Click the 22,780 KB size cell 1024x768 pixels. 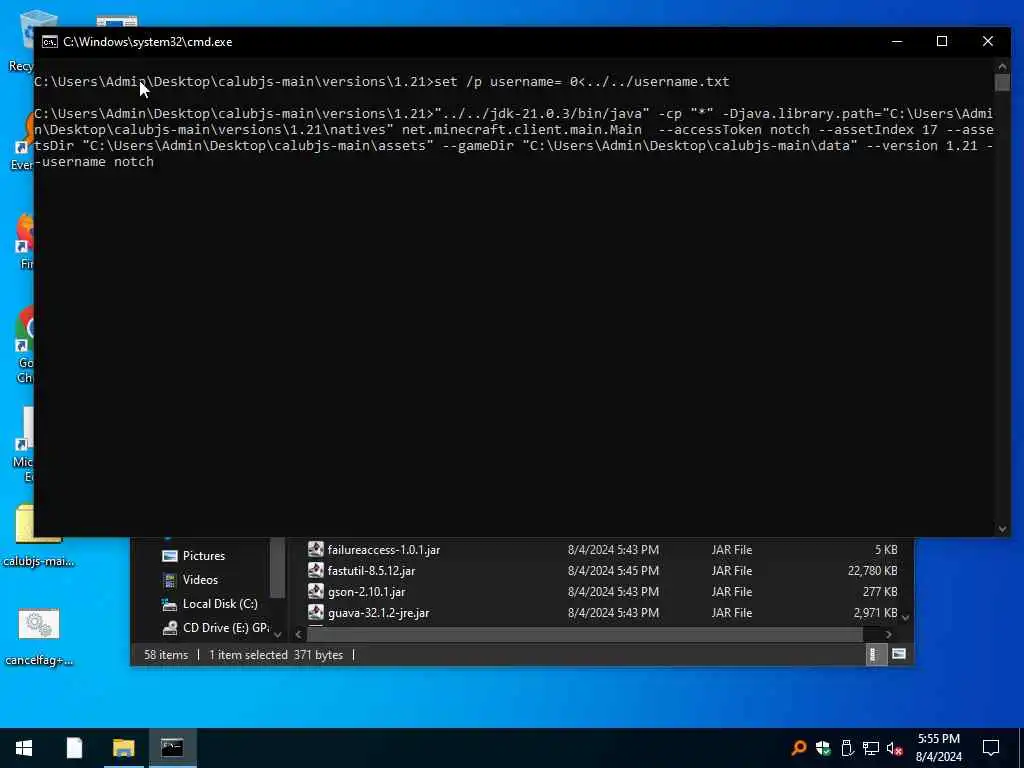pos(872,571)
